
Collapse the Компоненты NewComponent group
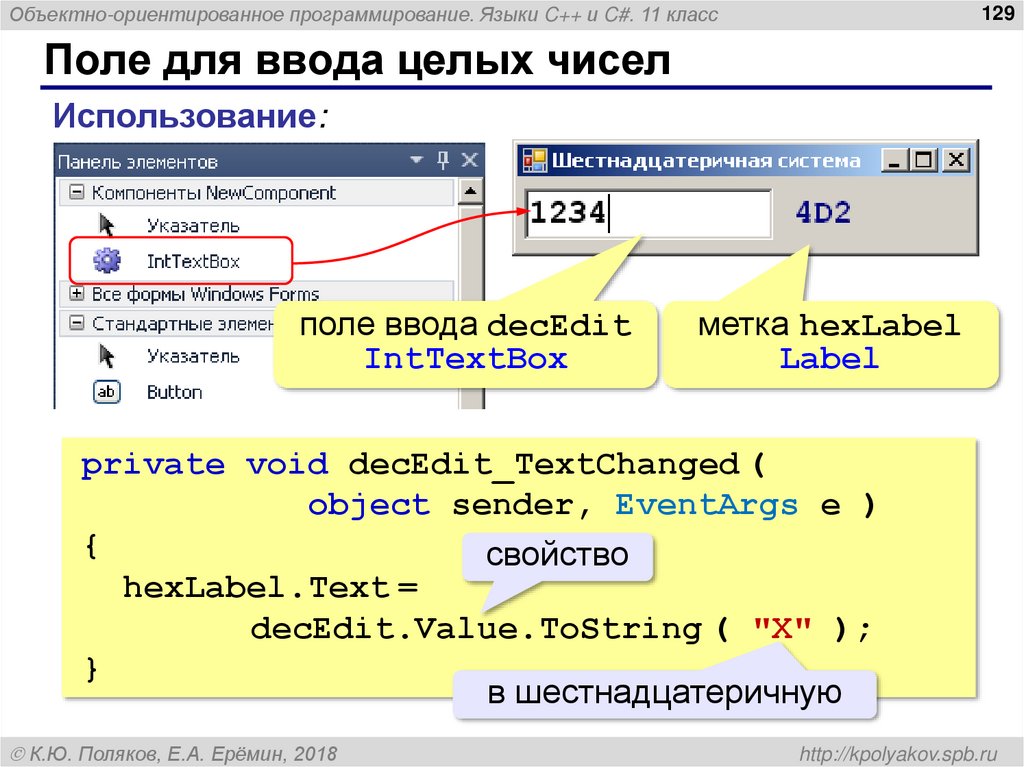pos(77,192)
